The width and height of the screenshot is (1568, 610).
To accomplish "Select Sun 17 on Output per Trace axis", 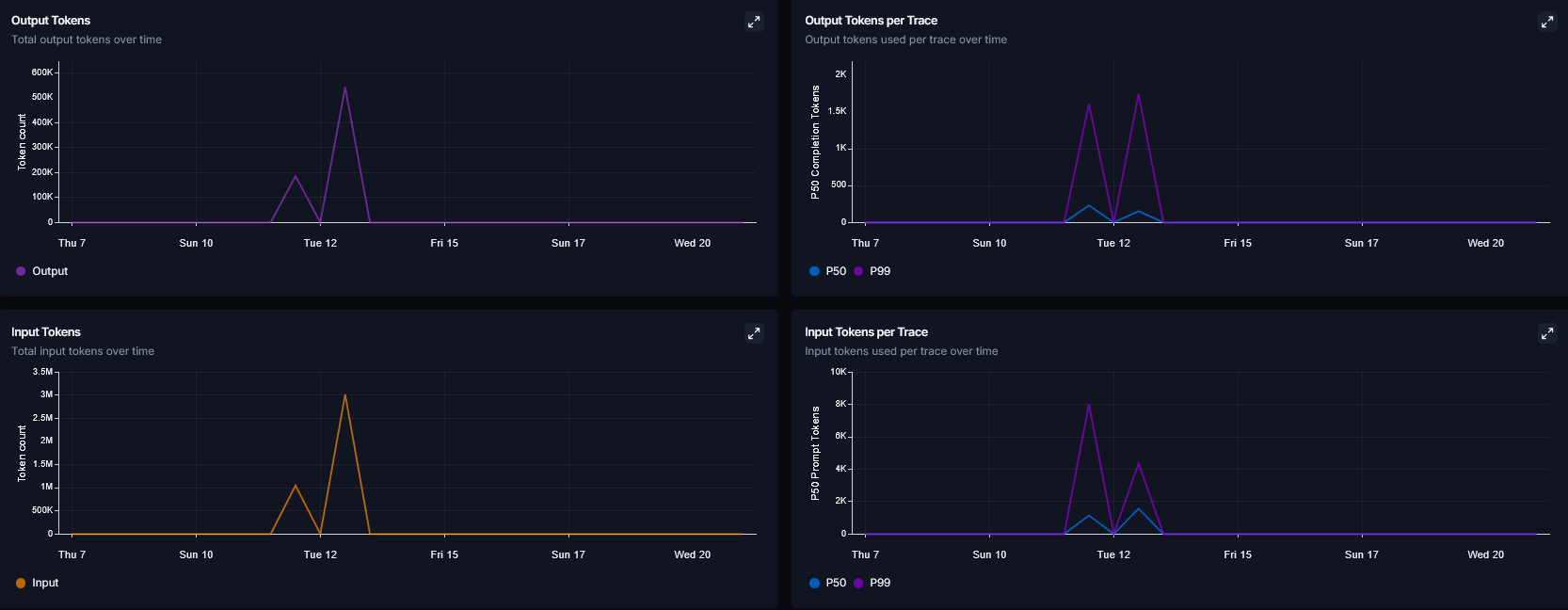I will [1362, 243].
